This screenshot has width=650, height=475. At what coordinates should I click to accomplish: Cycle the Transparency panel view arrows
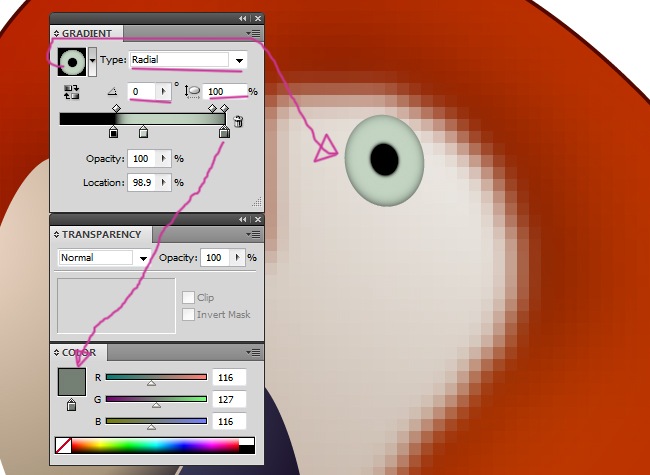(56, 235)
